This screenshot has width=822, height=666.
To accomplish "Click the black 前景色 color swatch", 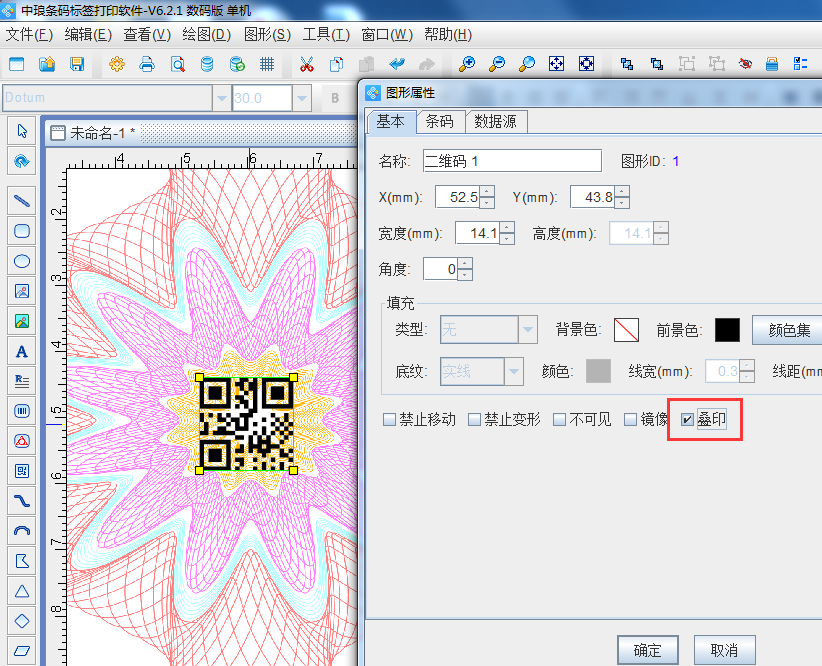I will click(x=726, y=330).
